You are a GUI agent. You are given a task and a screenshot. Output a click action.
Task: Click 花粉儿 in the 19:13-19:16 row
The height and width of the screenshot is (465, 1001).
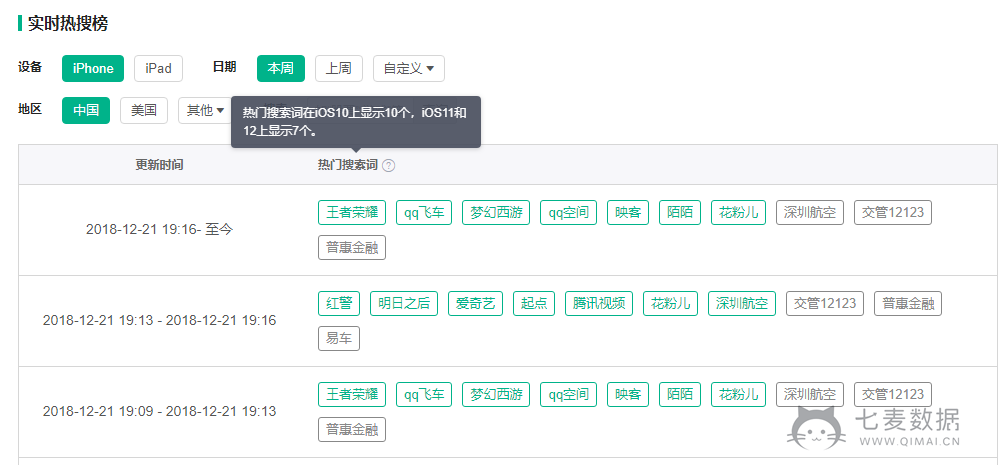tap(670, 303)
